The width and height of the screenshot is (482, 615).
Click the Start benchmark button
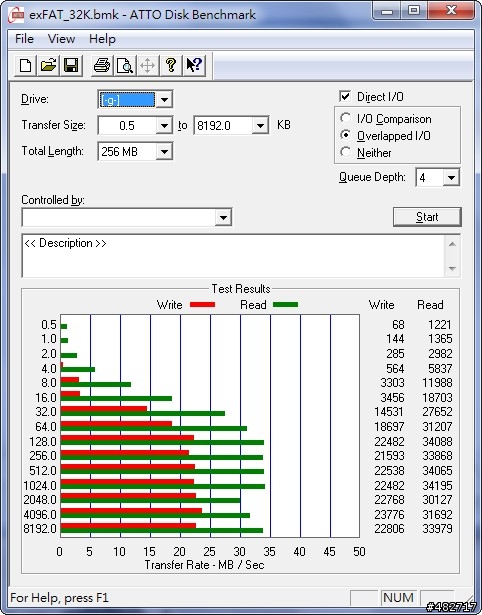(x=427, y=217)
